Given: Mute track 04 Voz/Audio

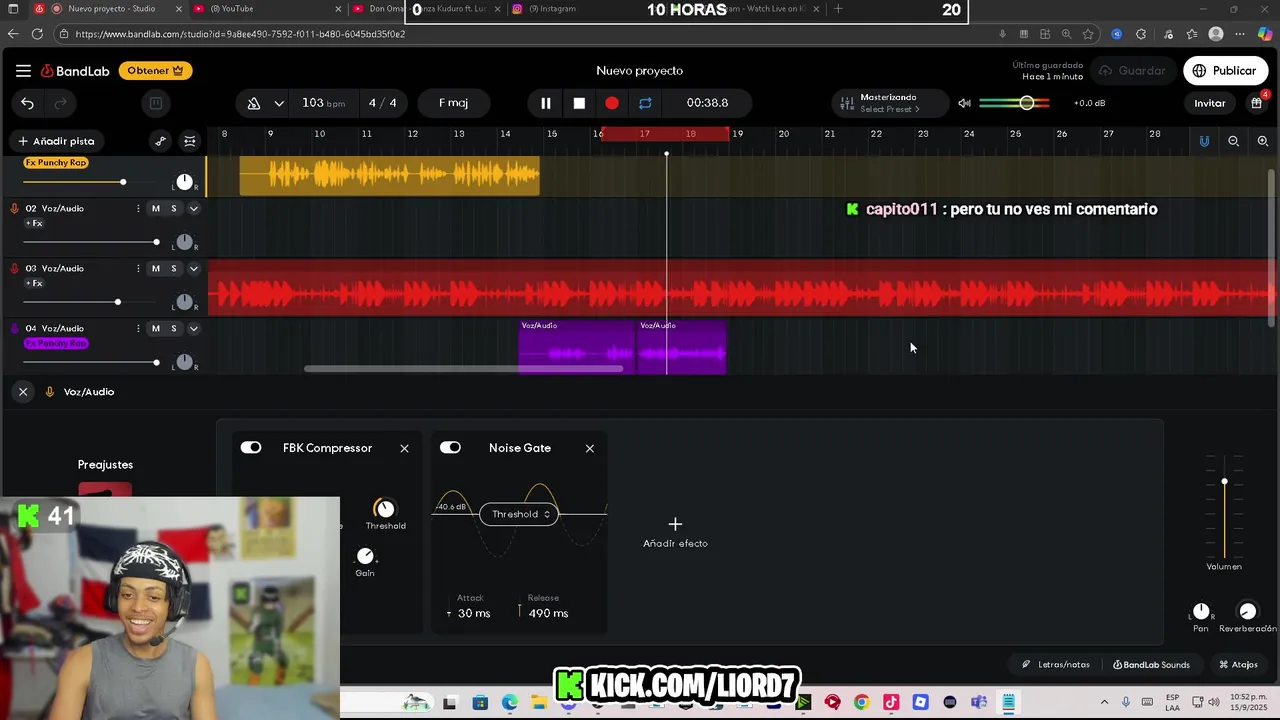Looking at the screenshot, I should coord(155,329).
